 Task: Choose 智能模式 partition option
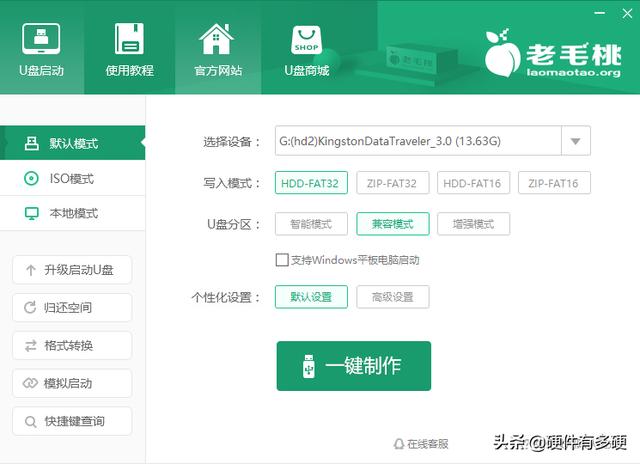click(311, 224)
